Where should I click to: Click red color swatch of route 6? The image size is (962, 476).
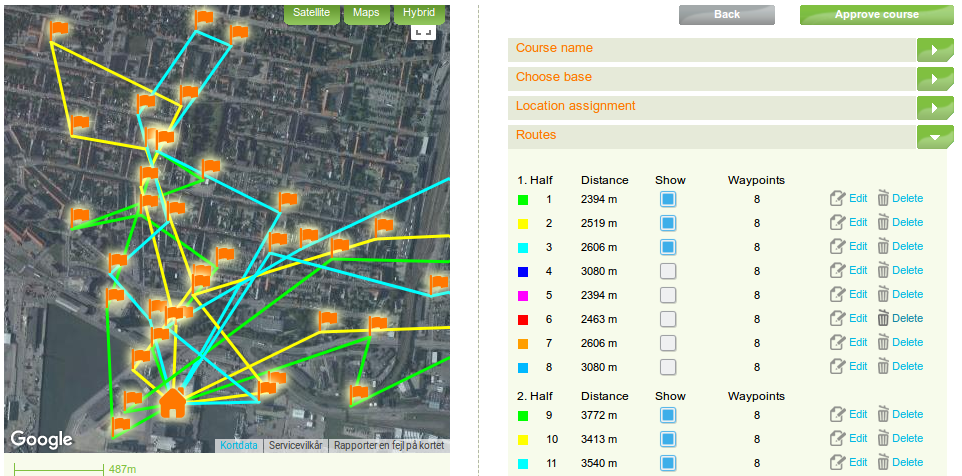[523, 320]
